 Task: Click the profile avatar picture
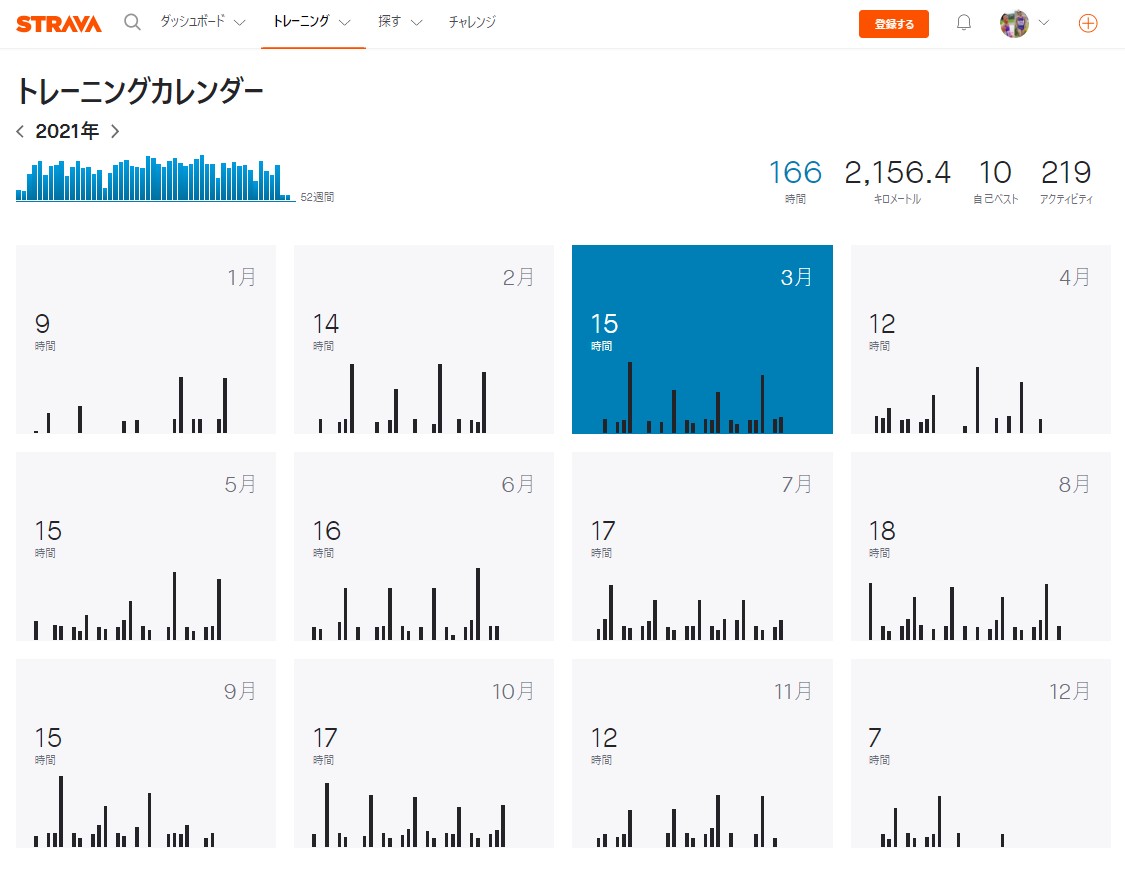coord(1014,24)
